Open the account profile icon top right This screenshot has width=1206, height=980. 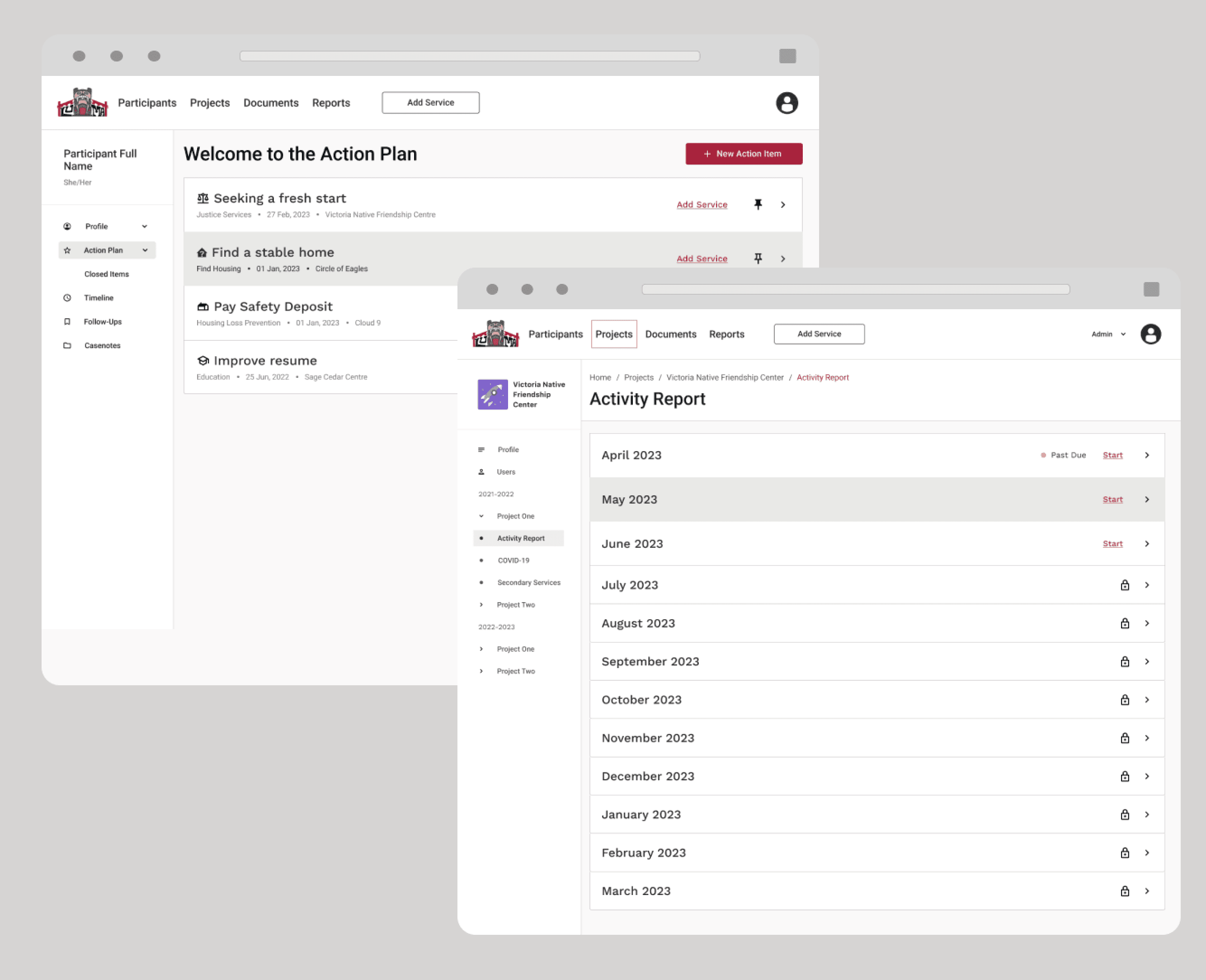tap(787, 103)
